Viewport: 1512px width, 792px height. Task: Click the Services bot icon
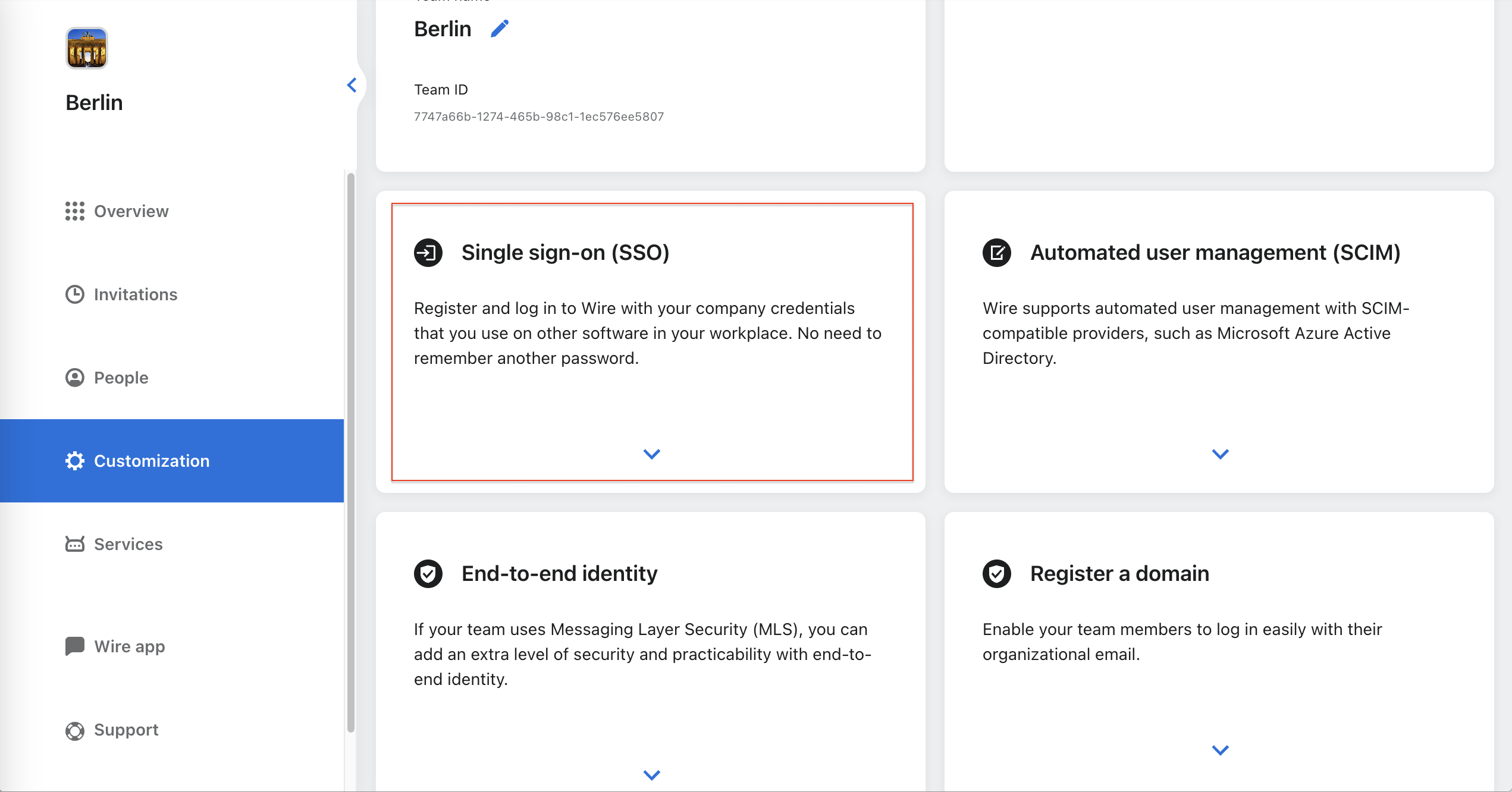click(75, 544)
